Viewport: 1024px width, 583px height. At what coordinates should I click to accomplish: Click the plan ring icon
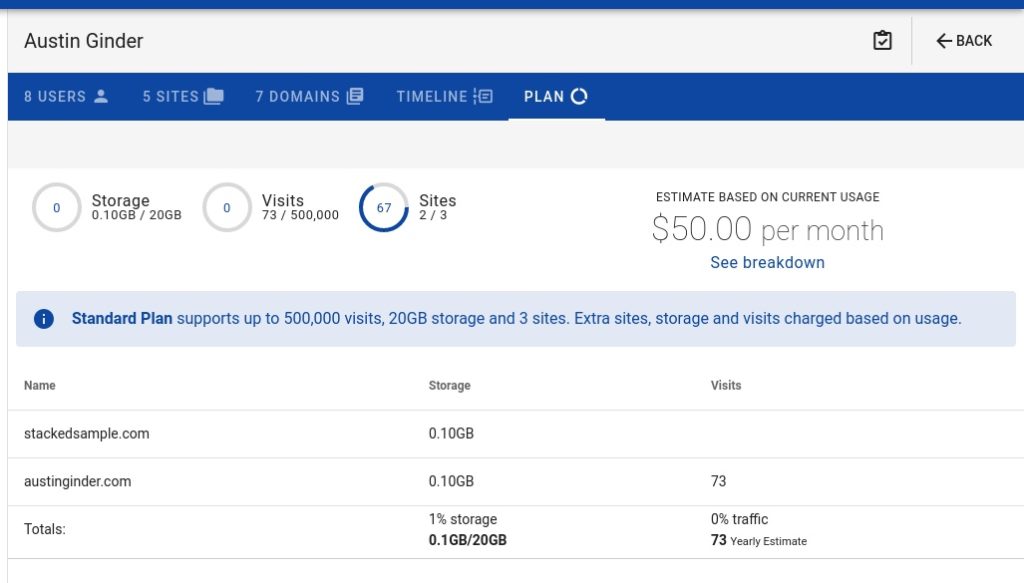click(579, 97)
